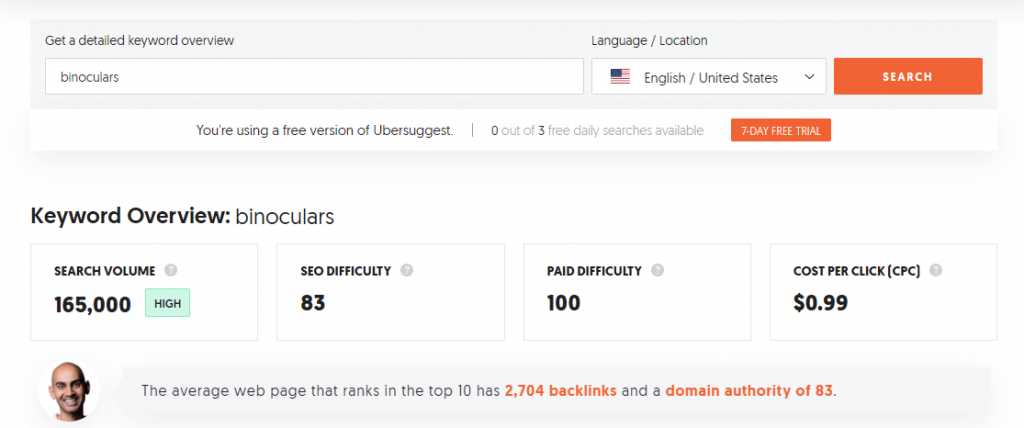Focus the keyword field containing binoculars

[314, 76]
